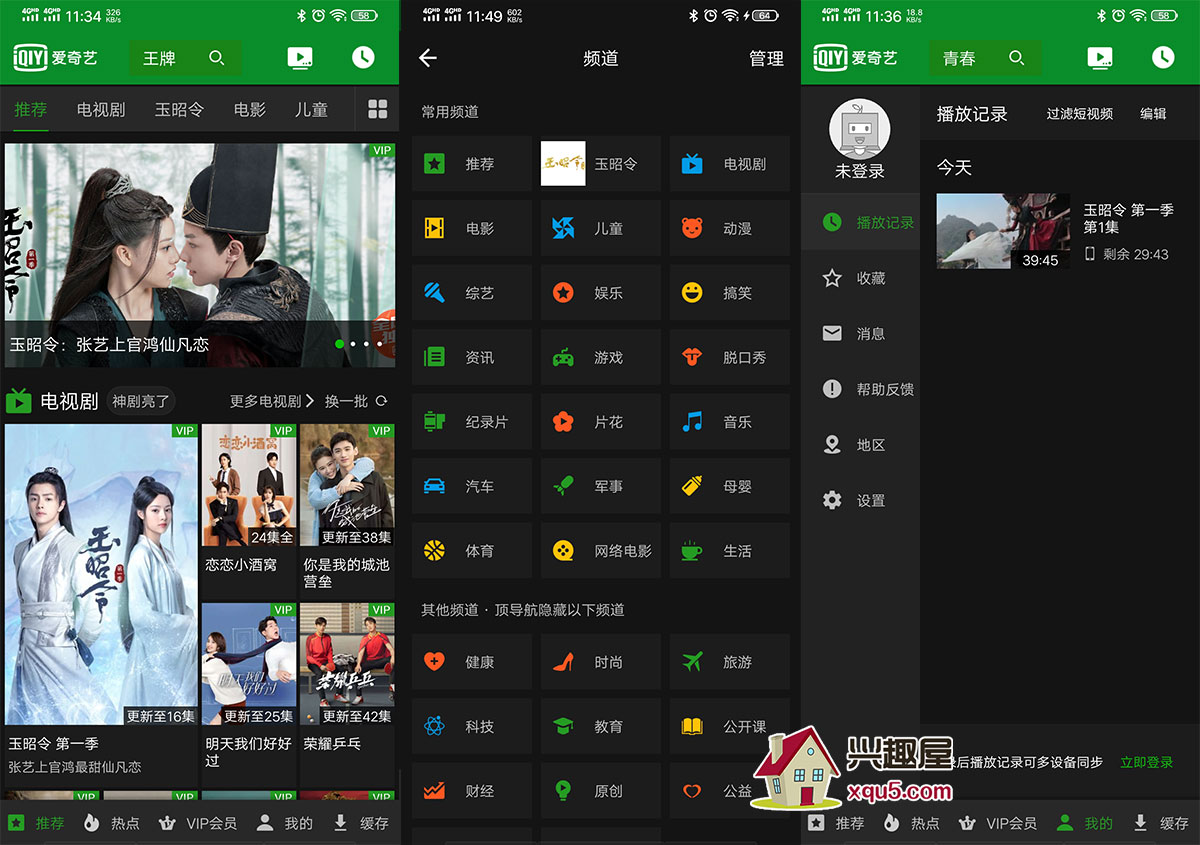Viewport: 1200px width, 845px height.
Task: Switch to the 玉昭令 top tab
Action: point(179,110)
